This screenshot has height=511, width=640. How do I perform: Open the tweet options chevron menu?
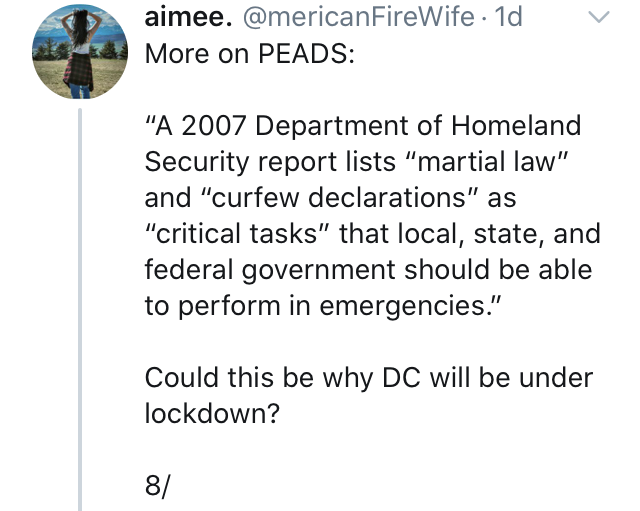(x=598, y=17)
